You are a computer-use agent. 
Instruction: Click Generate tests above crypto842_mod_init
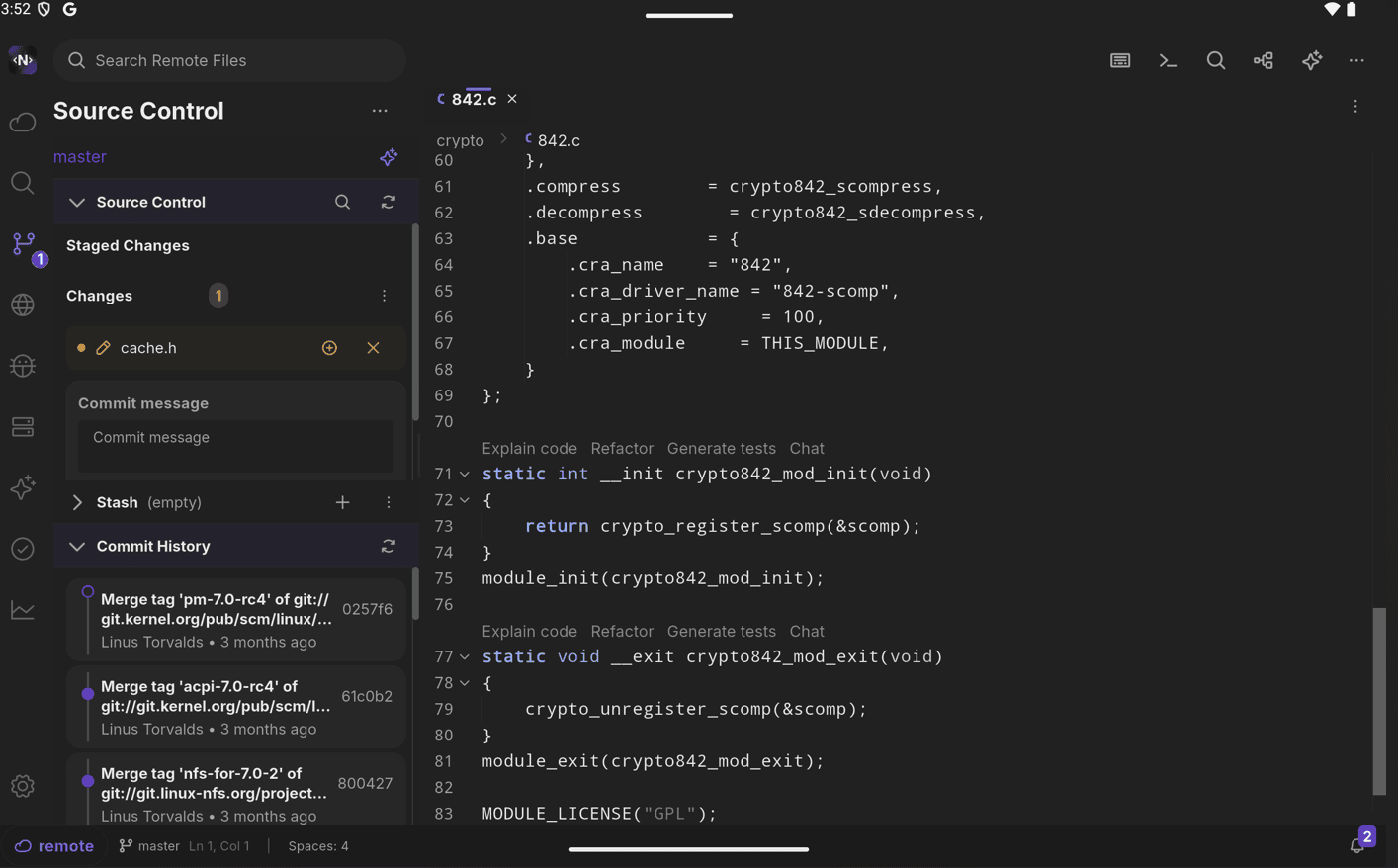pos(721,448)
